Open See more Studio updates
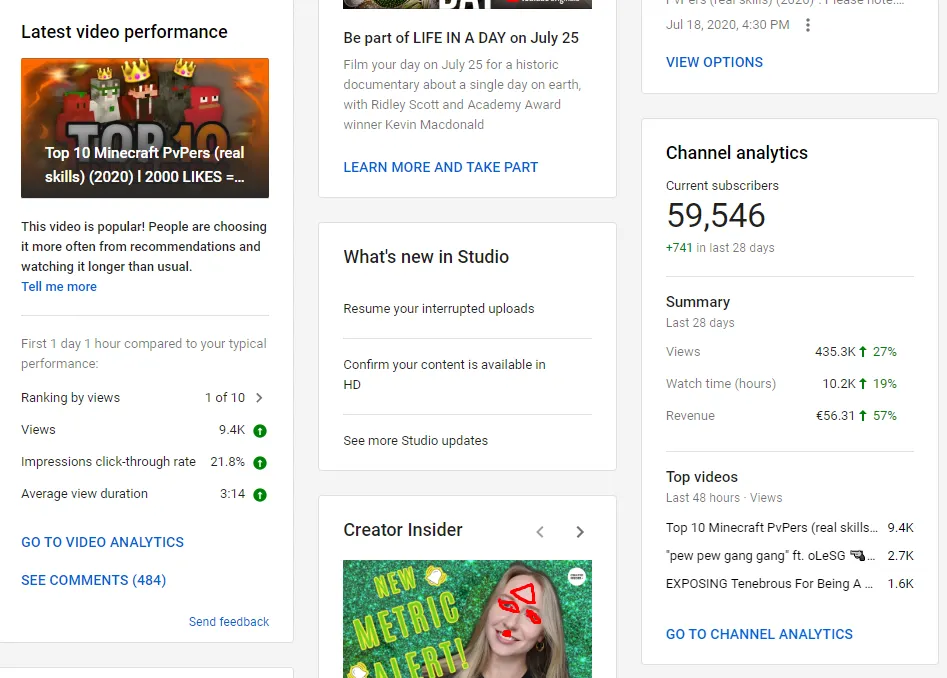 coord(416,441)
